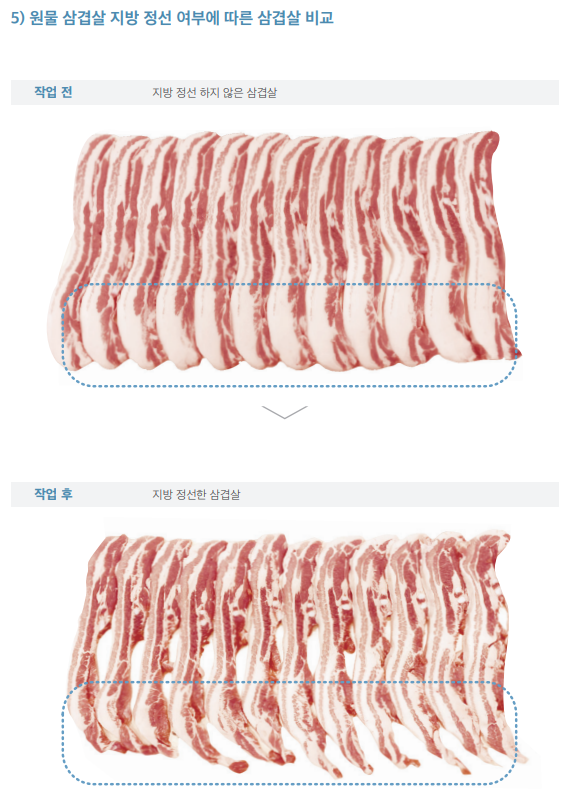The width and height of the screenshot is (561, 801).
Task: Click the empty gray bar area beside 작업 후
Action: pos(400,494)
